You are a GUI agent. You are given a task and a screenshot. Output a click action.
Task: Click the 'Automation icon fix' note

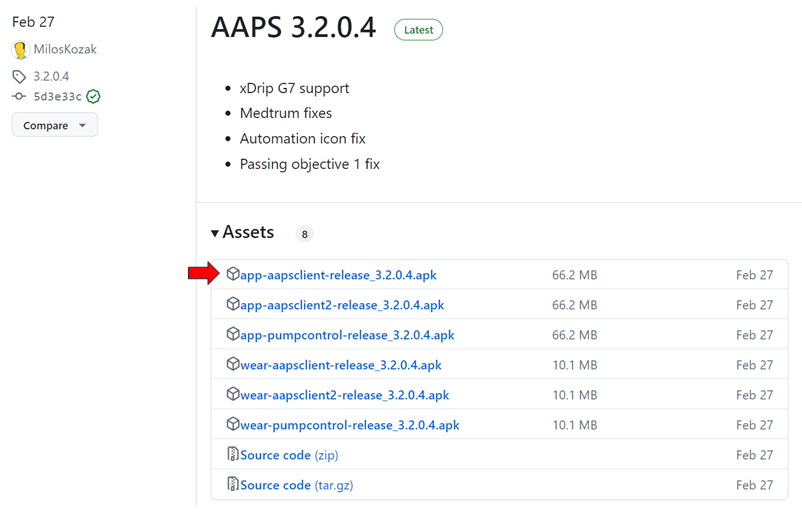click(303, 139)
